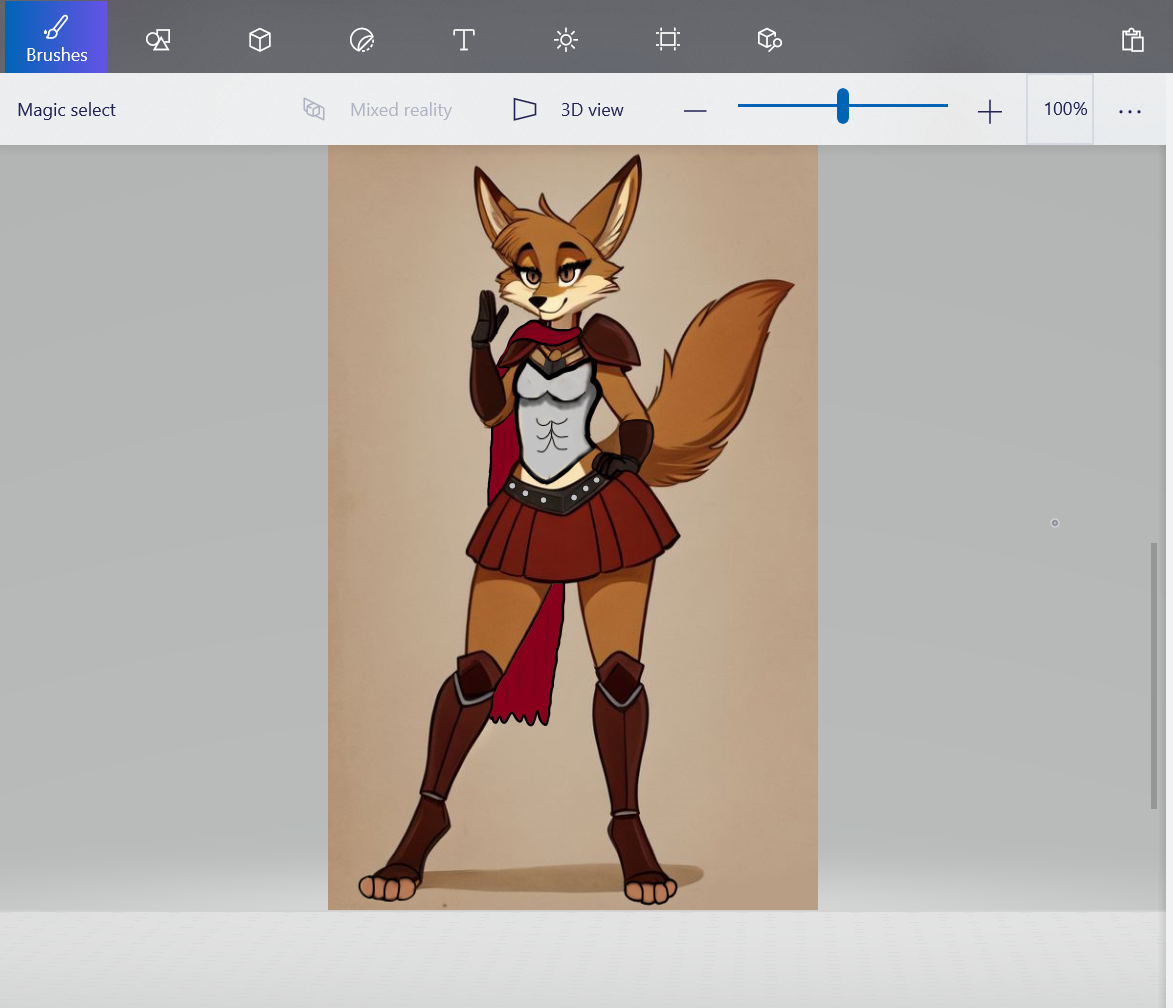1173x1008 pixels.
Task: Open the 3D shapes tool
Action: (260, 39)
